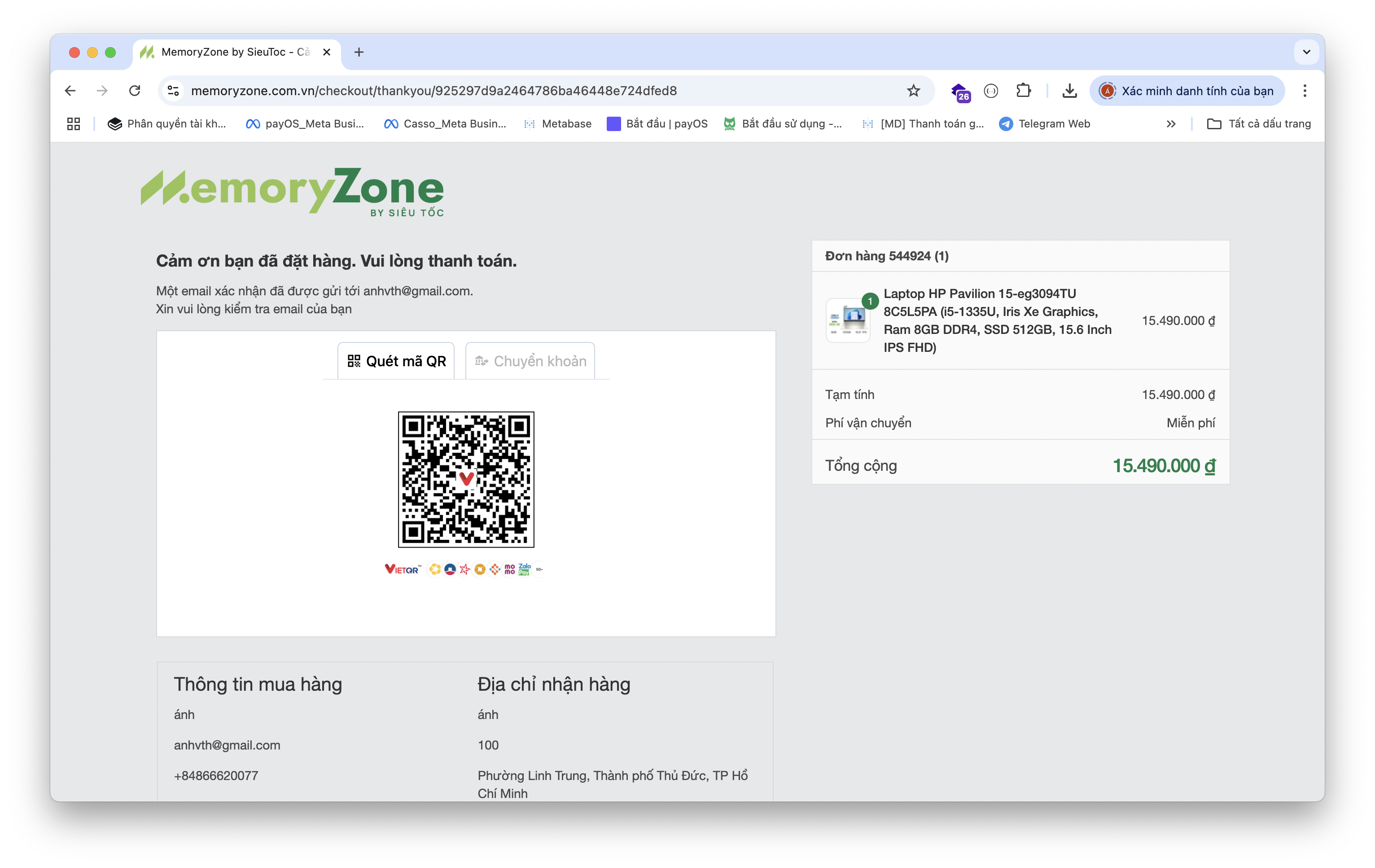The height and width of the screenshot is (868, 1375).
Task: Open the apps grid in bookmarks bar
Action: coord(74,124)
